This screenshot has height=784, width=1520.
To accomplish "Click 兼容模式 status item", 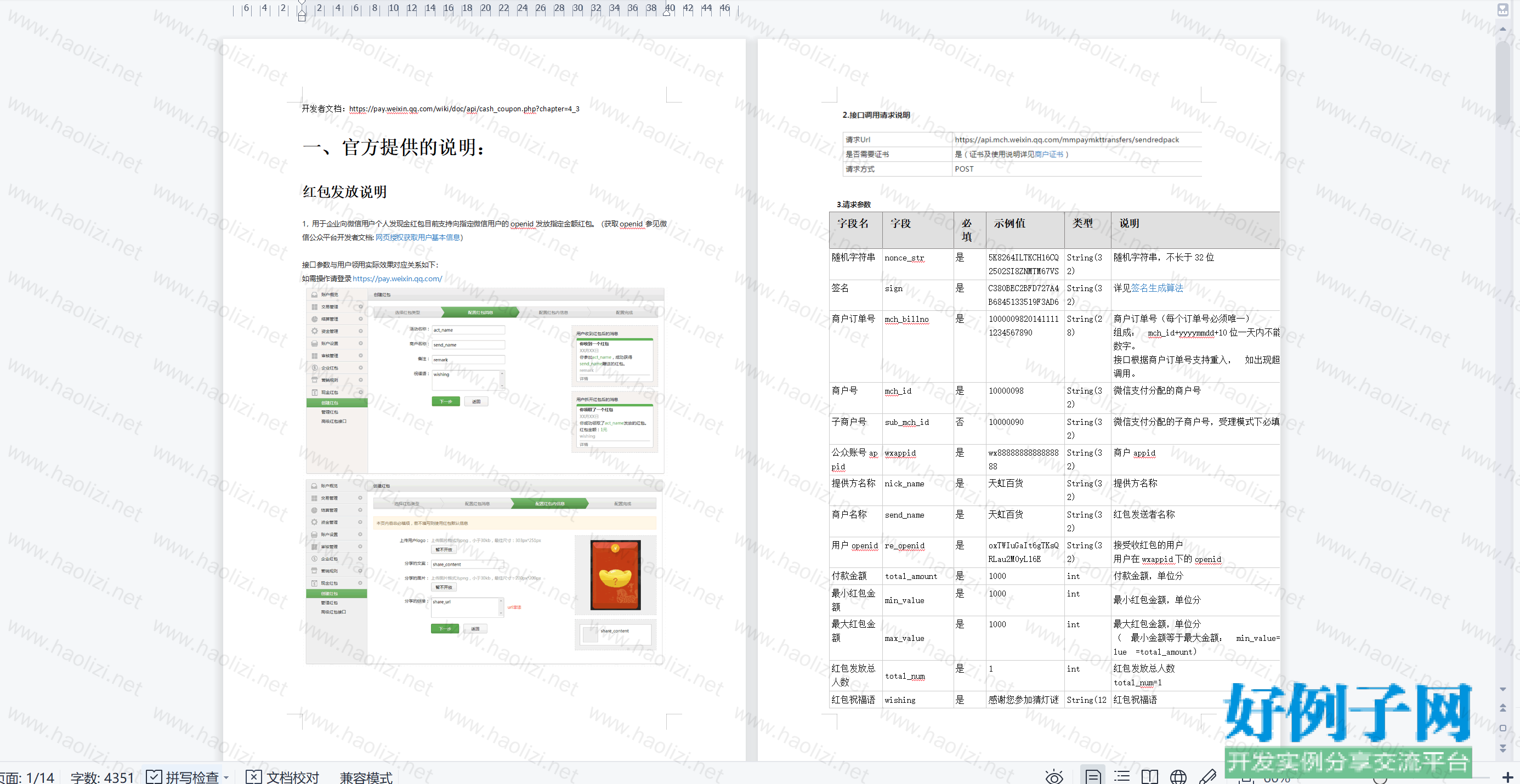I will 366,777.
